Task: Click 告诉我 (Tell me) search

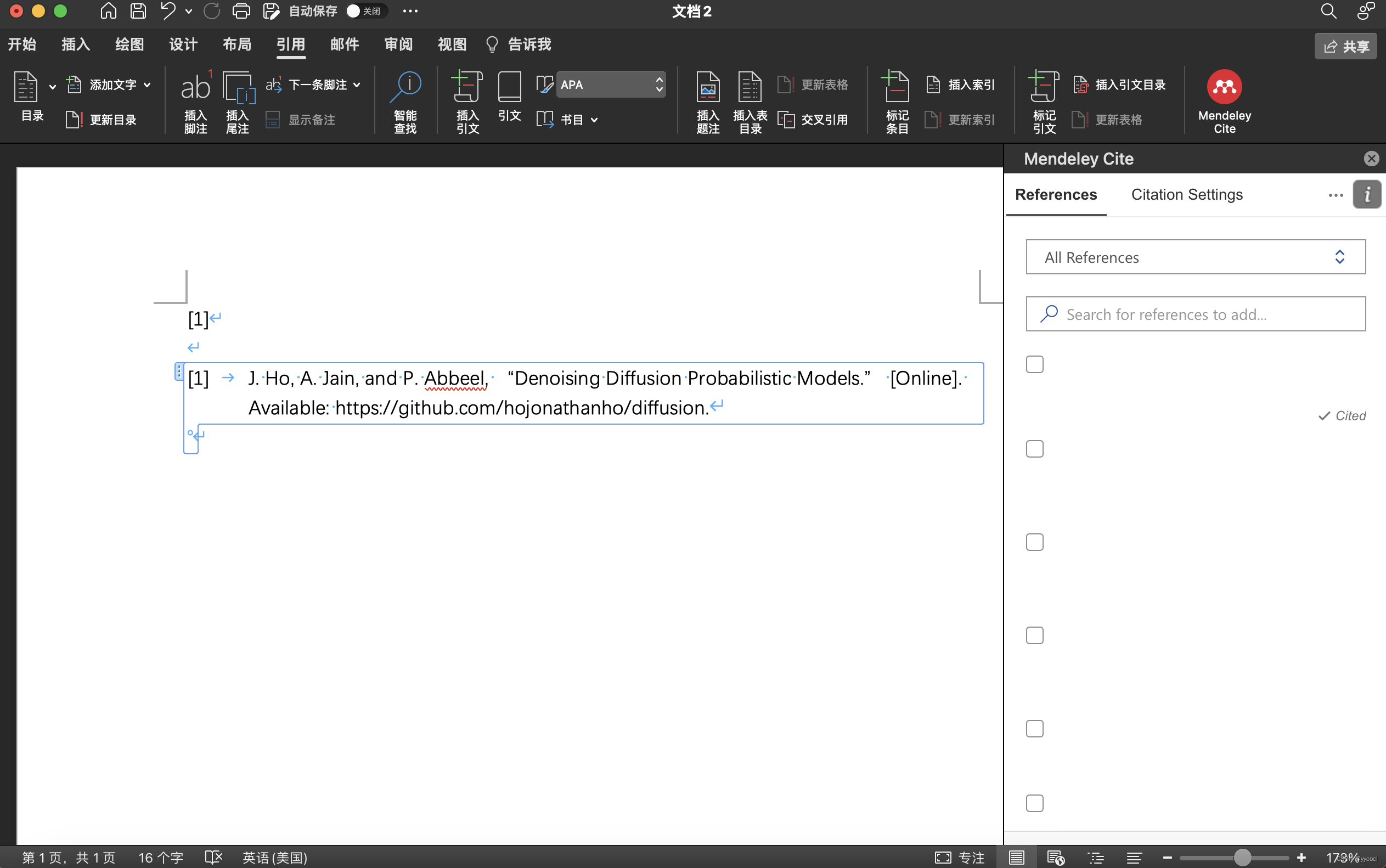Action: pyautogui.click(x=519, y=44)
